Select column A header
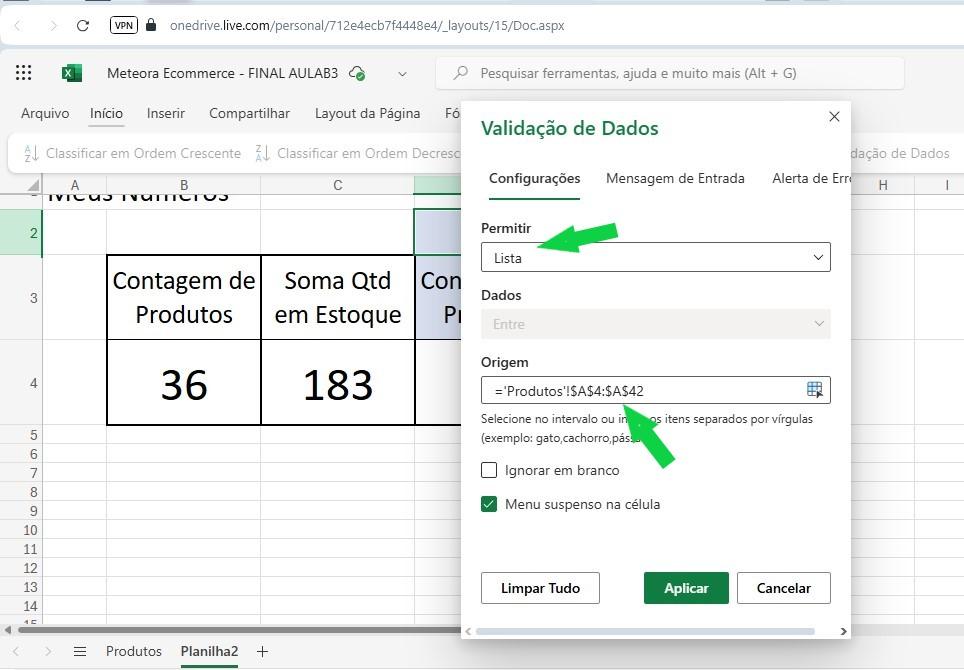 pyautogui.click(x=74, y=185)
